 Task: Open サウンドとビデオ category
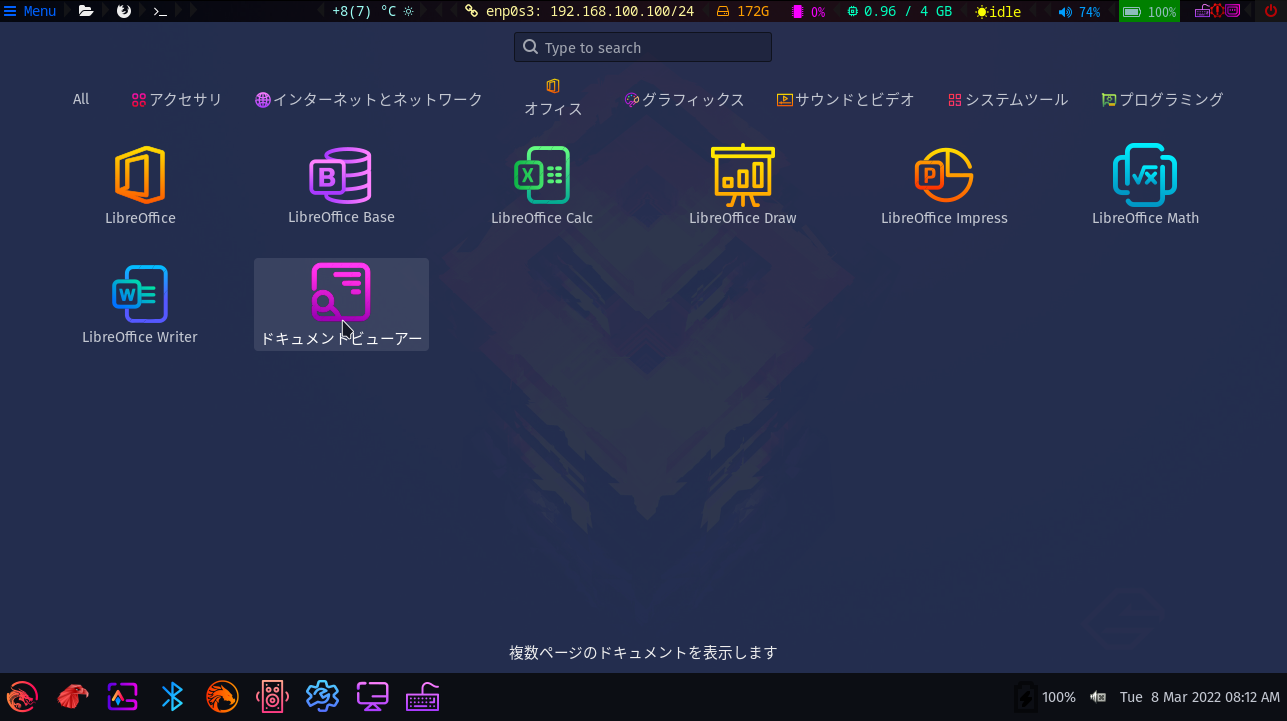point(846,99)
